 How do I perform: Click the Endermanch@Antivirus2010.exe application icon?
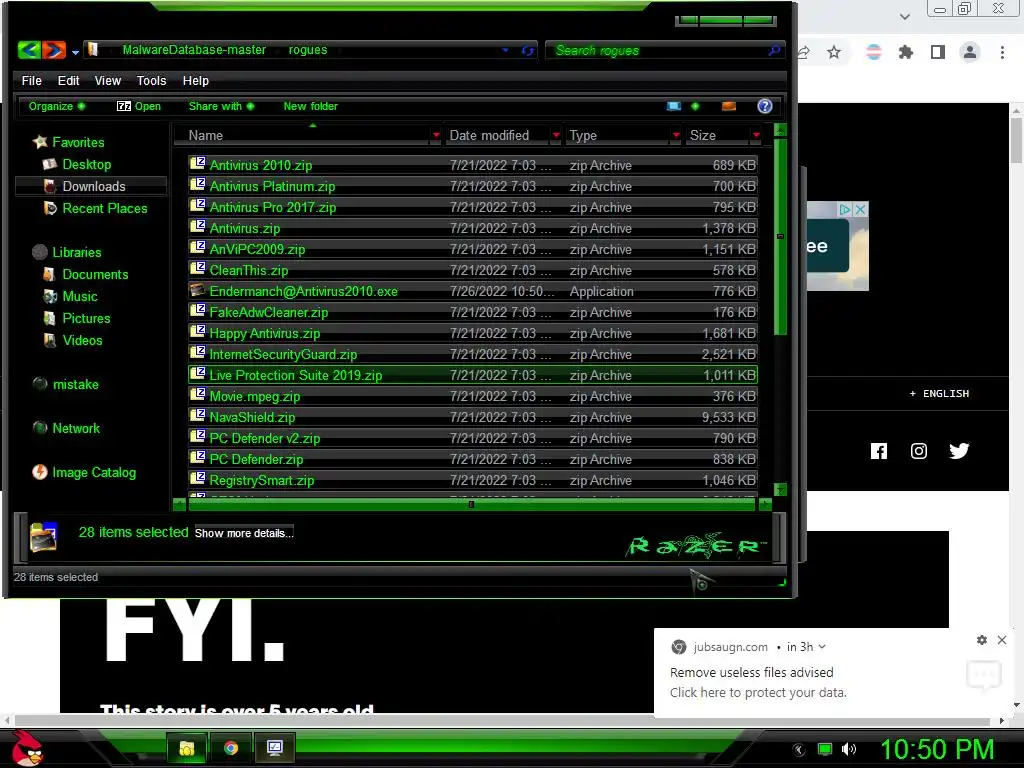197,290
